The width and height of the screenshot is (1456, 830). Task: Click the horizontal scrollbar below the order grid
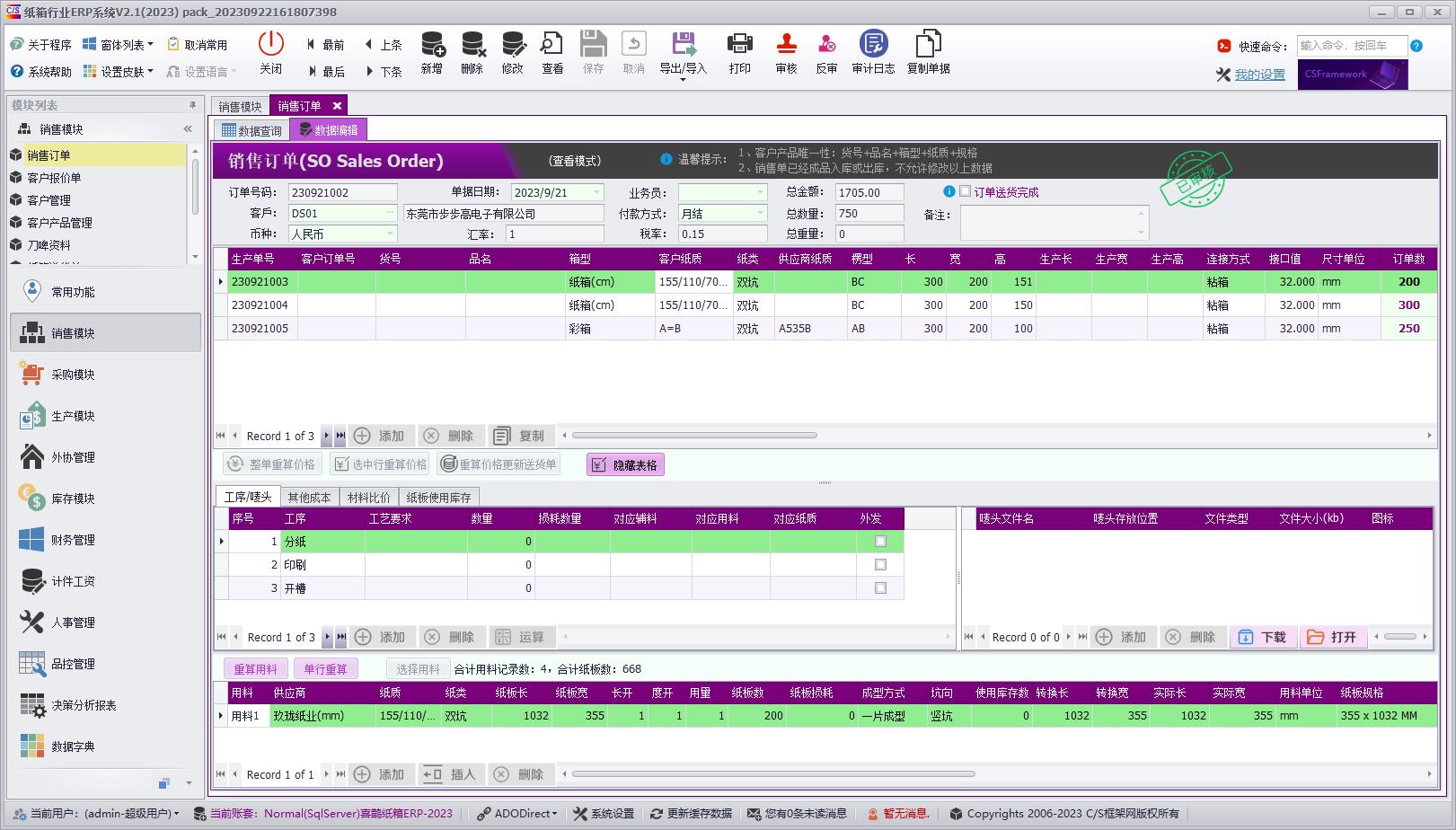pos(696,435)
